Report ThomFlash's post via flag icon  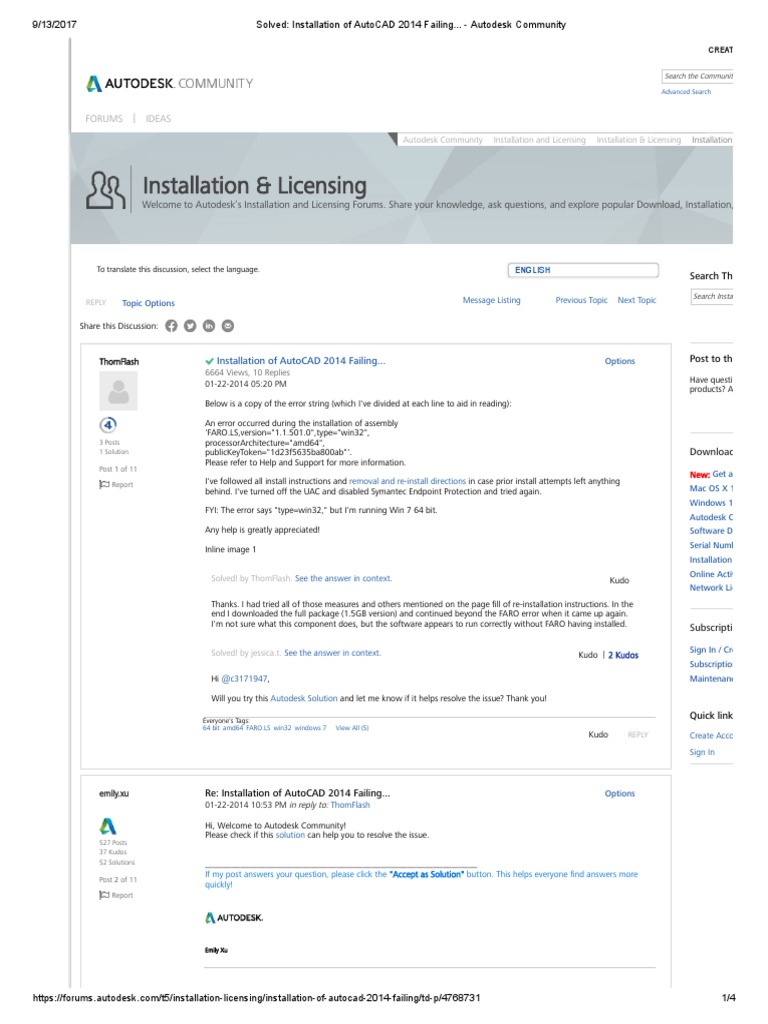(104, 485)
